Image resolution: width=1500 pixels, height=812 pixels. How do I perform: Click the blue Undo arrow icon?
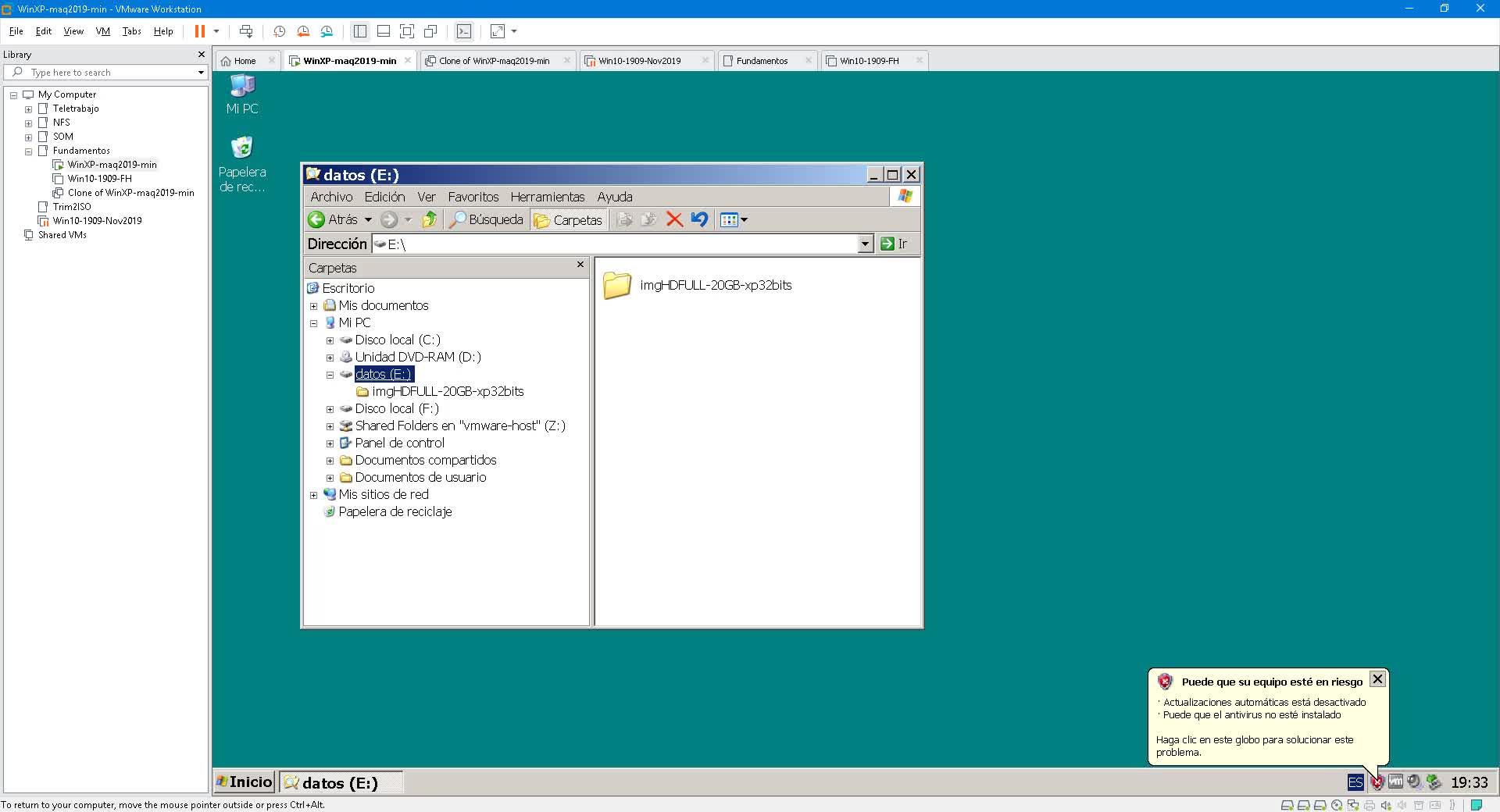(x=699, y=220)
